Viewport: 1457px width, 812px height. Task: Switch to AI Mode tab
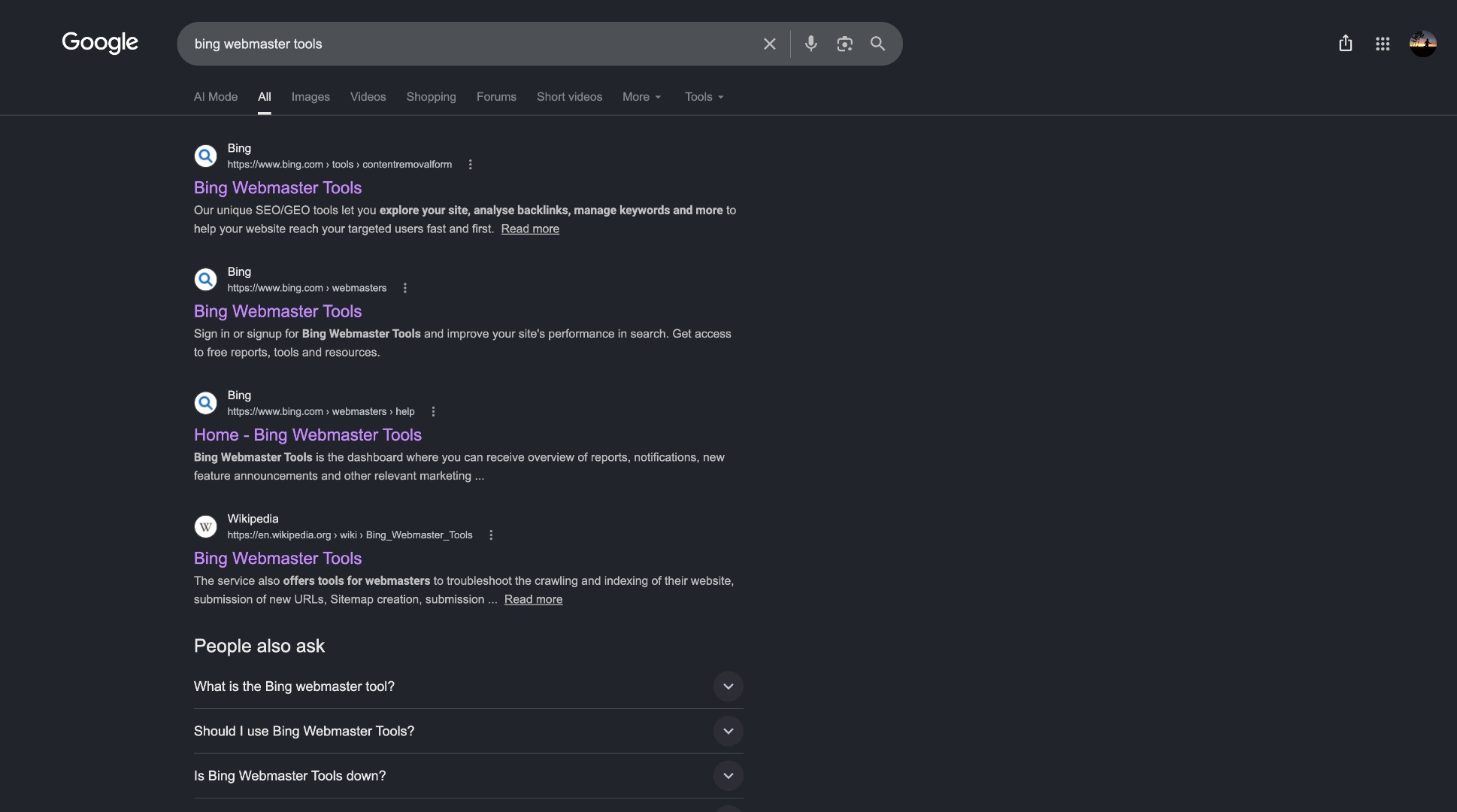[216, 97]
